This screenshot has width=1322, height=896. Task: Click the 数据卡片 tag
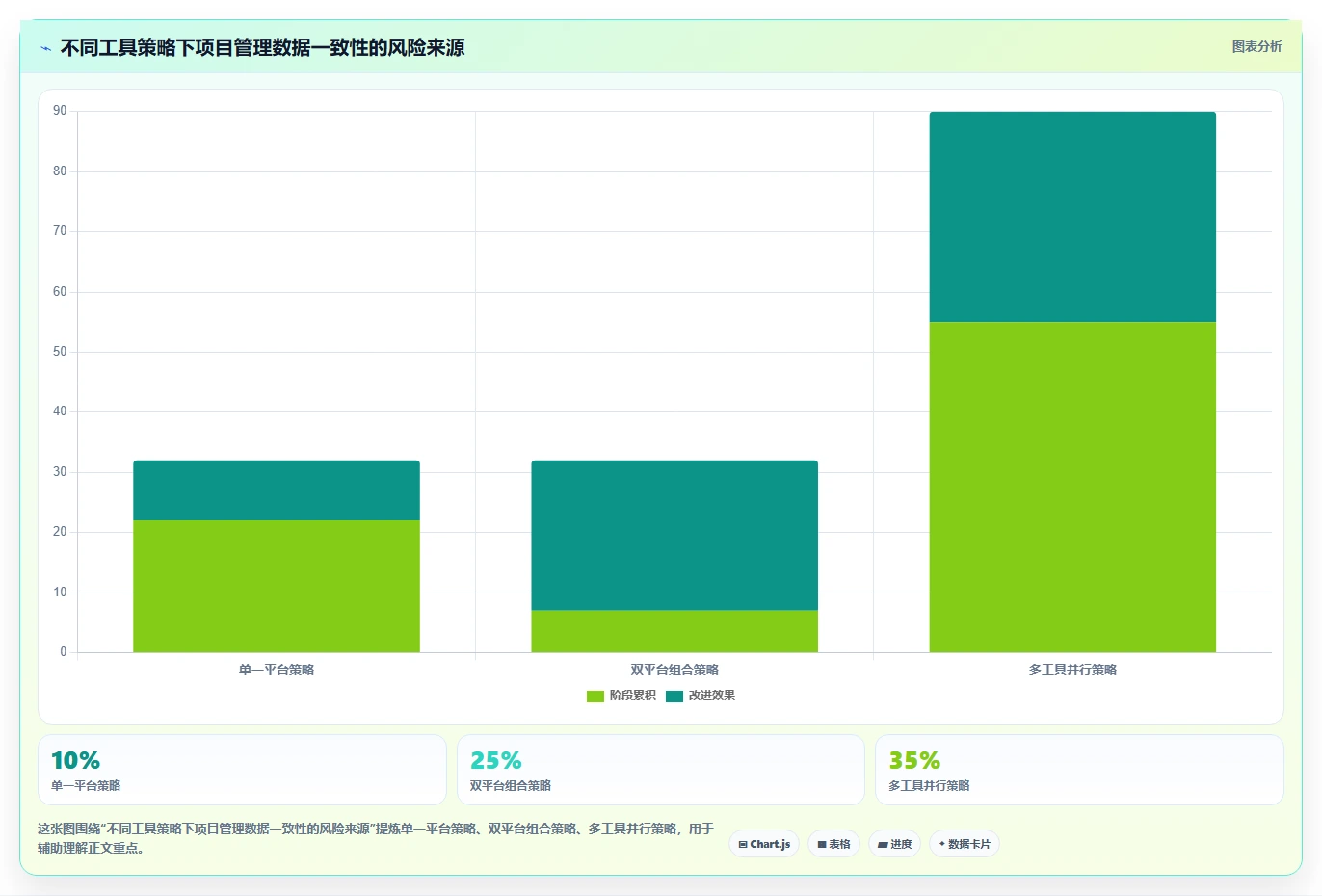(x=964, y=844)
